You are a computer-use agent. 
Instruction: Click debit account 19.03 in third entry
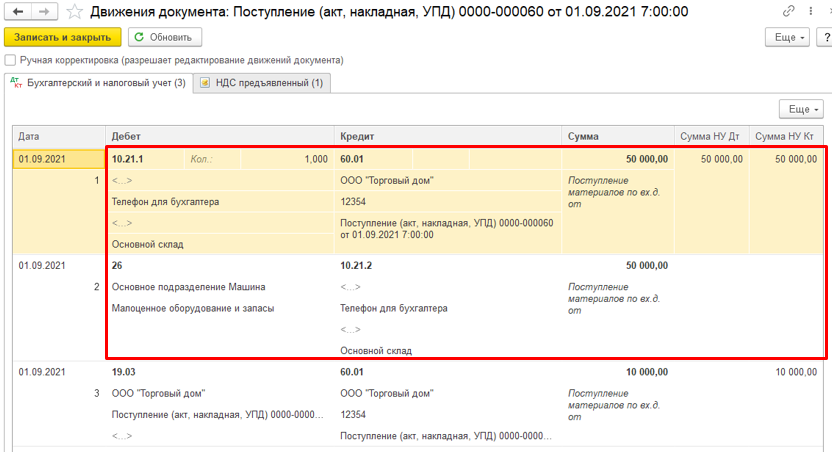(124, 373)
